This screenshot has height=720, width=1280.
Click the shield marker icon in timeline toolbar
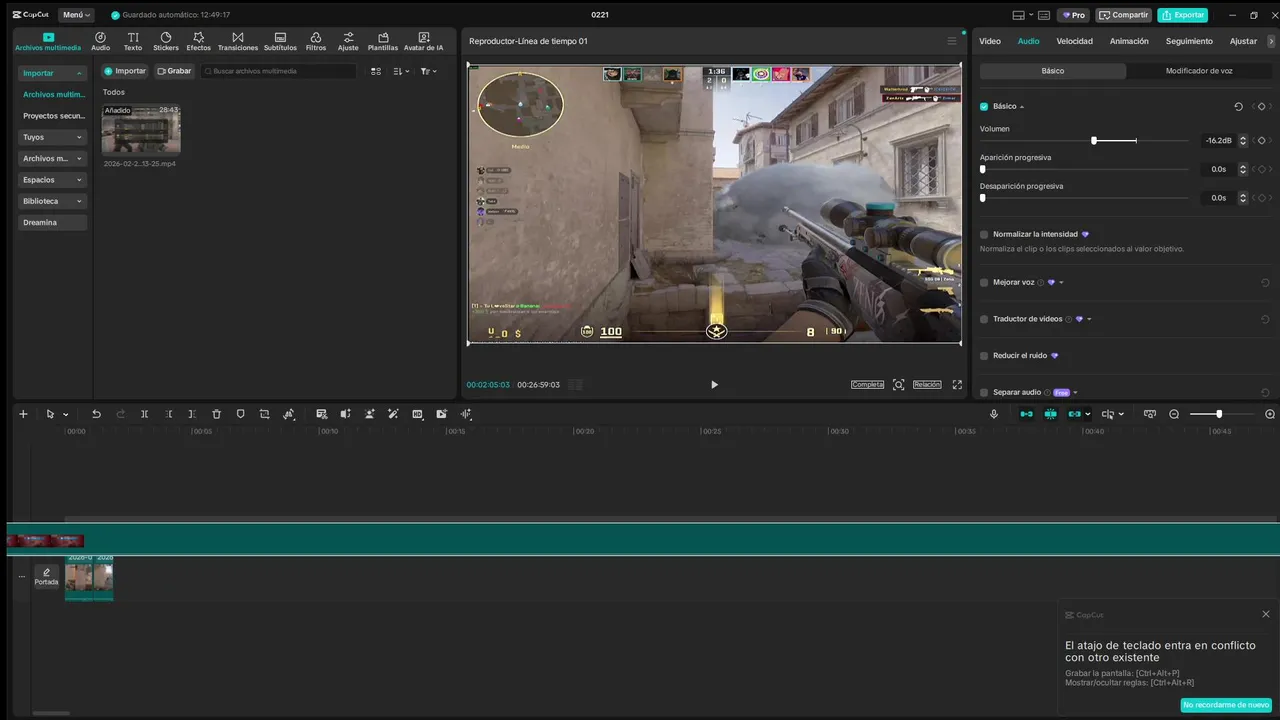[240, 414]
